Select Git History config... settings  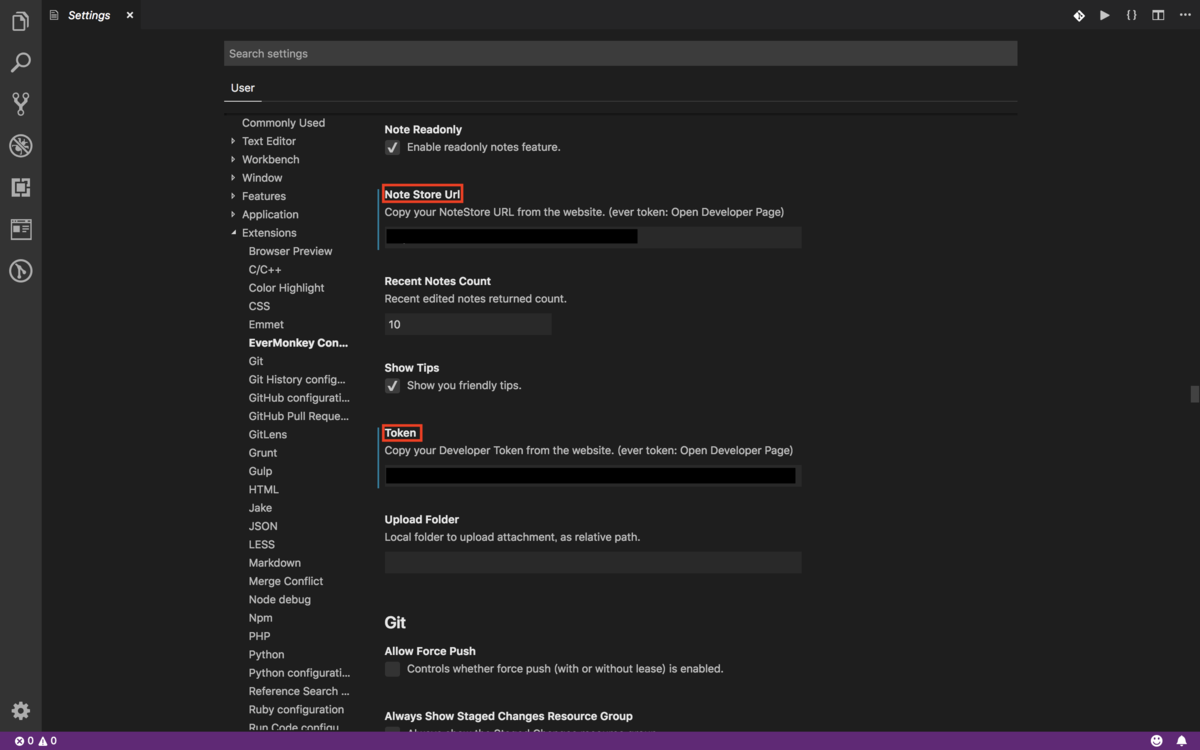pos(297,379)
